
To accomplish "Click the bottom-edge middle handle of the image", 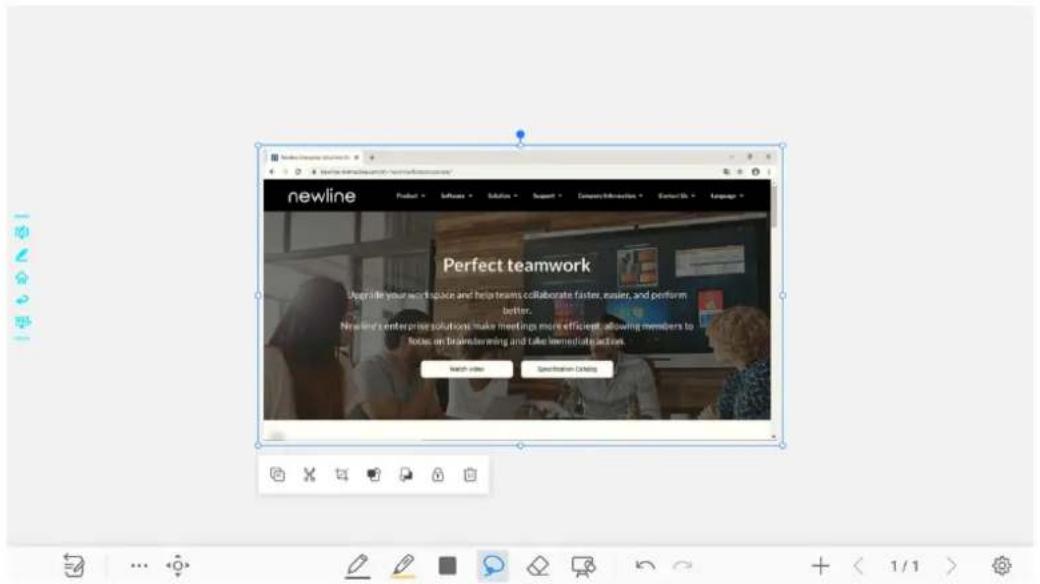I will coord(521,445).
